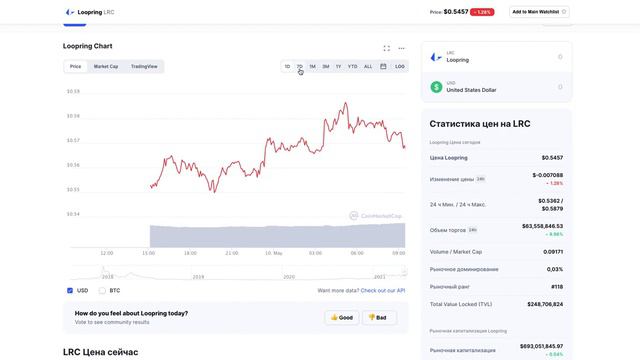The image size is (640, 360).
Task: Enable the BTC checkbox
Action: point(102,291)
